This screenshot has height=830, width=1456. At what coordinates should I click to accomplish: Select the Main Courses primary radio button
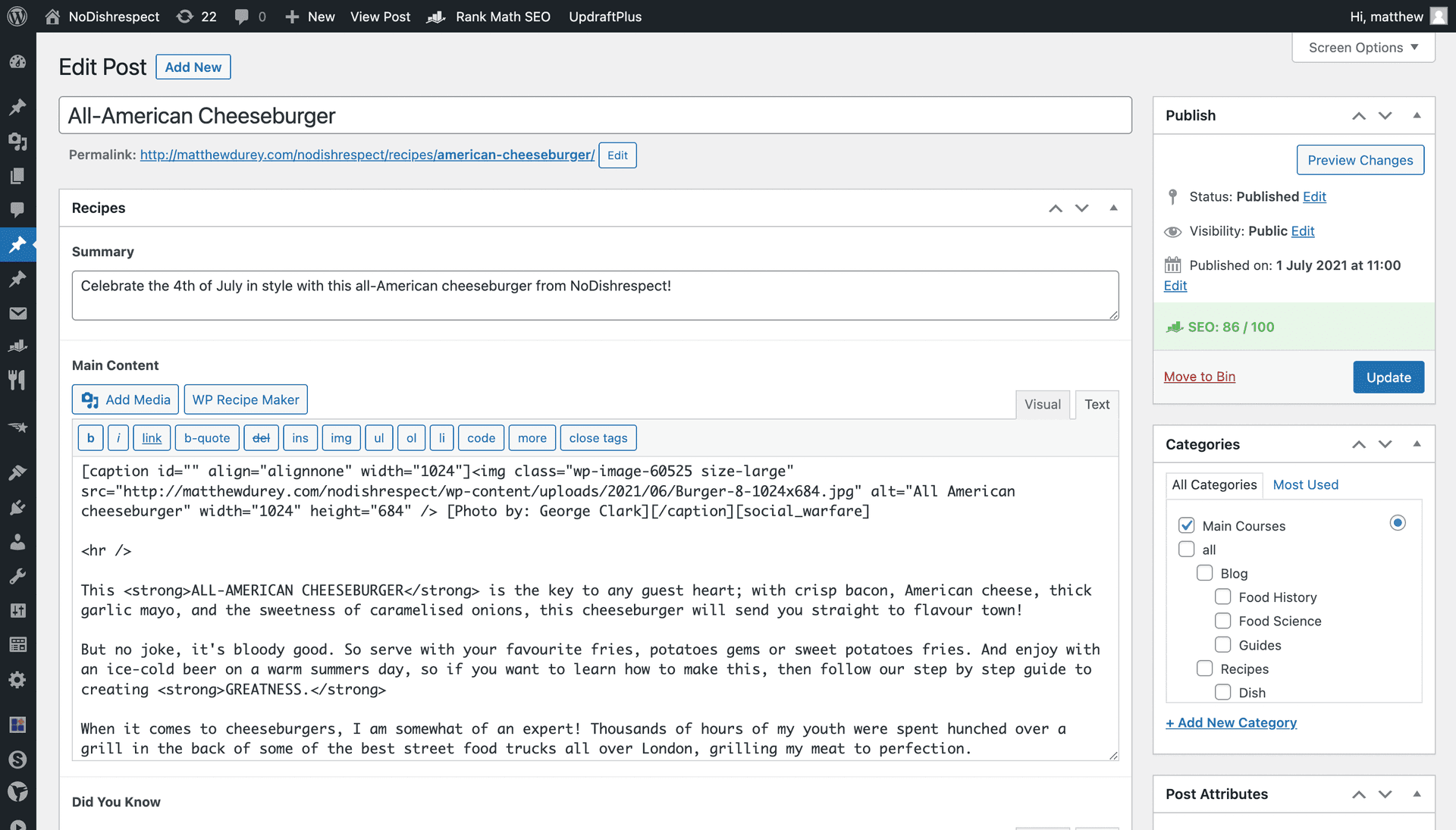pyautogui.click(x=1398, y=523)
